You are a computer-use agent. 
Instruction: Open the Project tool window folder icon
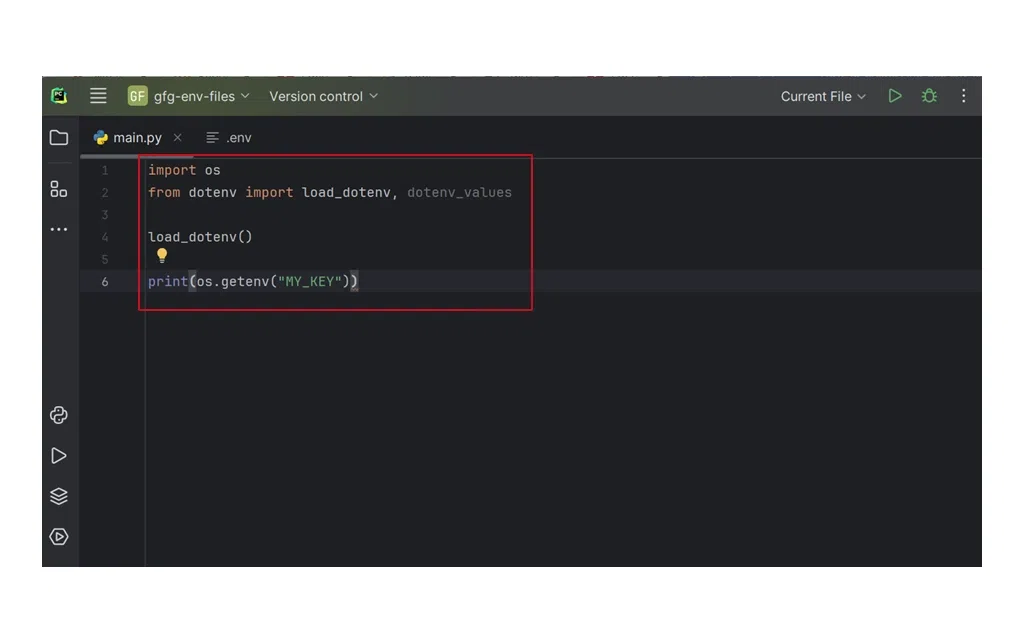(x=58, y=137)
